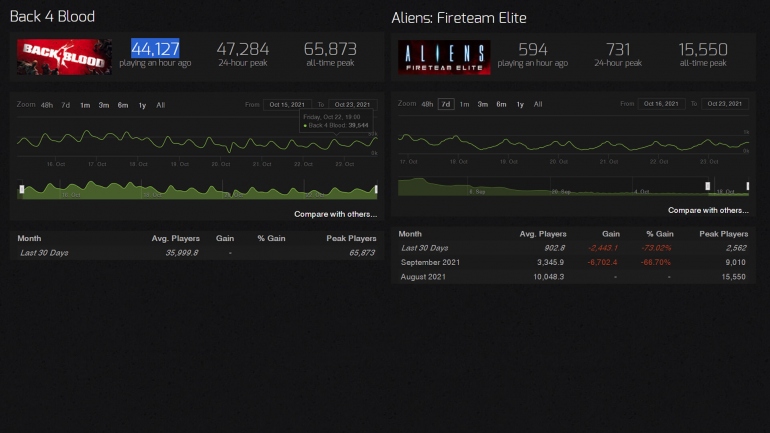This screenshot has width=770, height=433.
Task: Click the -2,443.1 gain cell
Action: (x=603, y=248)
